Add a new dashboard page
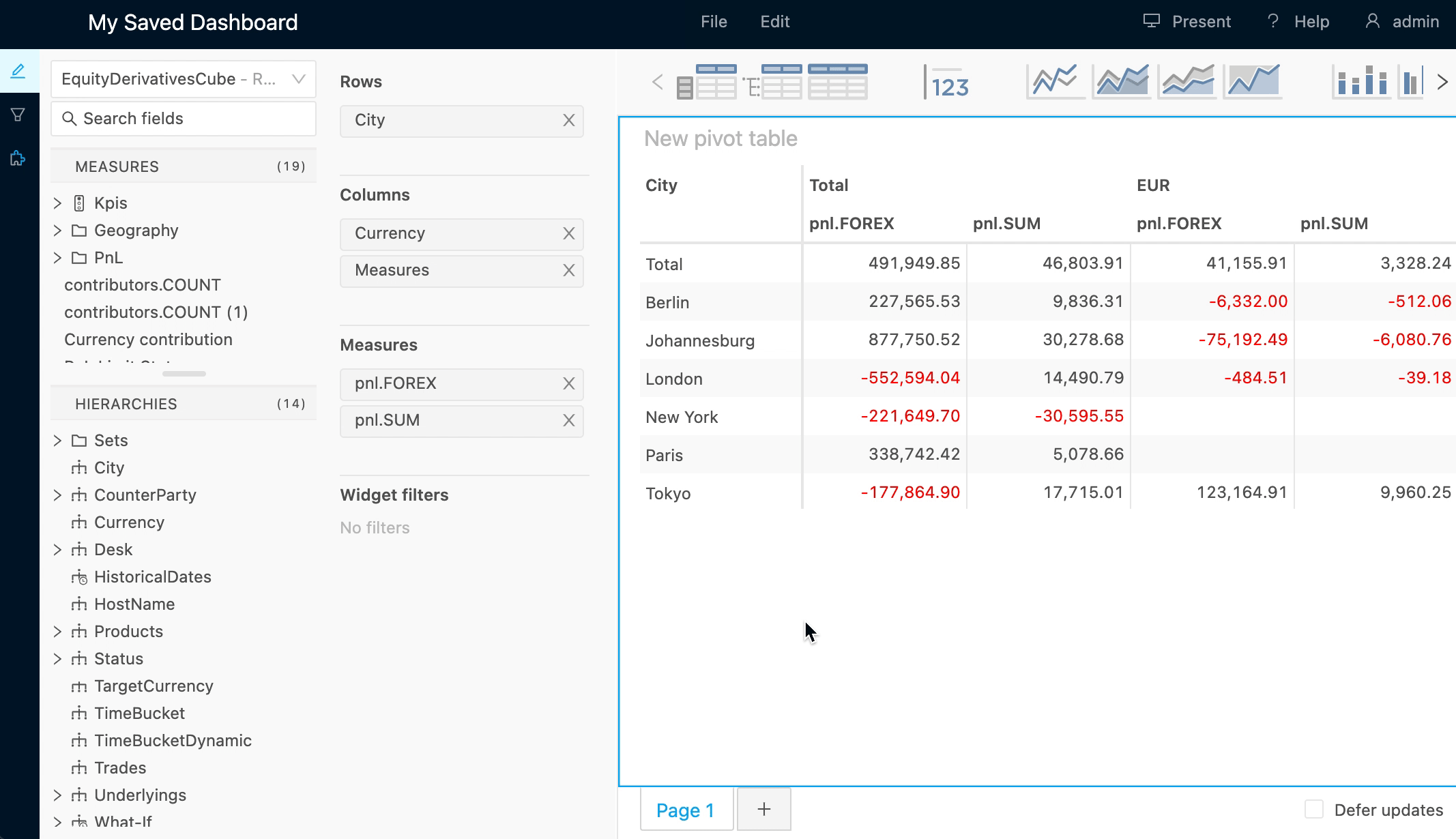 click(763, 809)
